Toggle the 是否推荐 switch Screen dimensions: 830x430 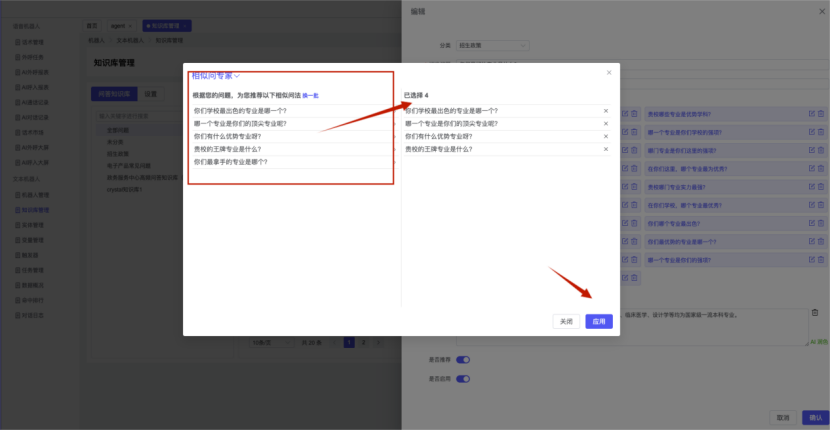point(463,360)
